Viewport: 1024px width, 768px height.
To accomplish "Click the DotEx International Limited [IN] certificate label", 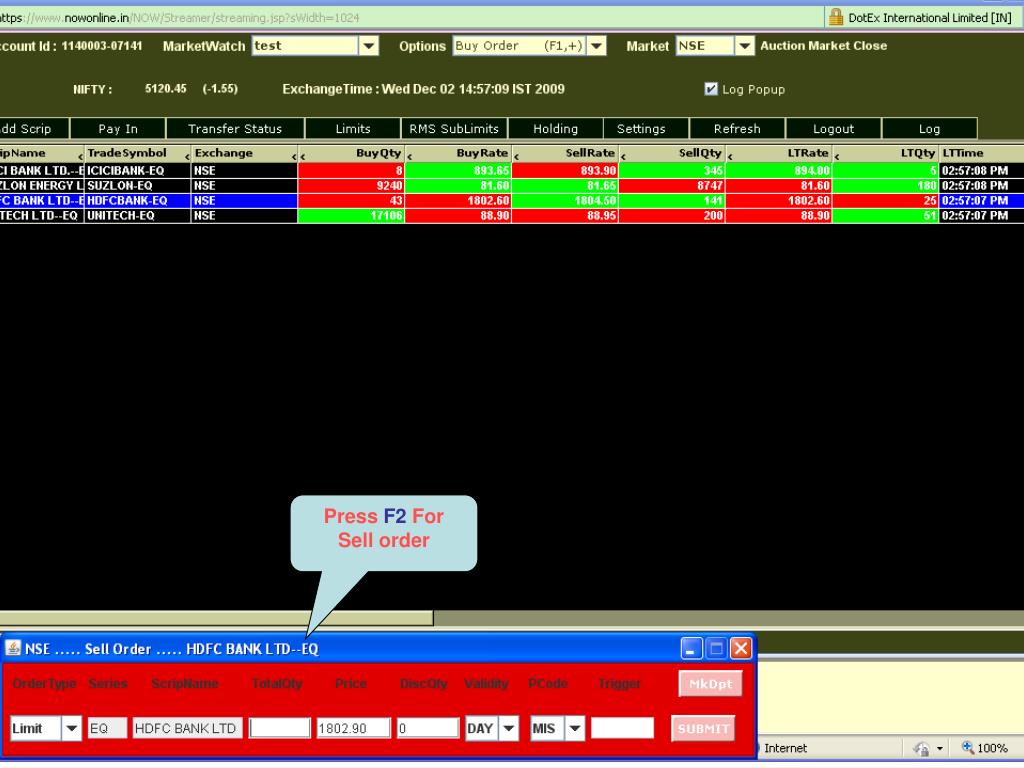I will pyautogui.click(x=930, y=18).
